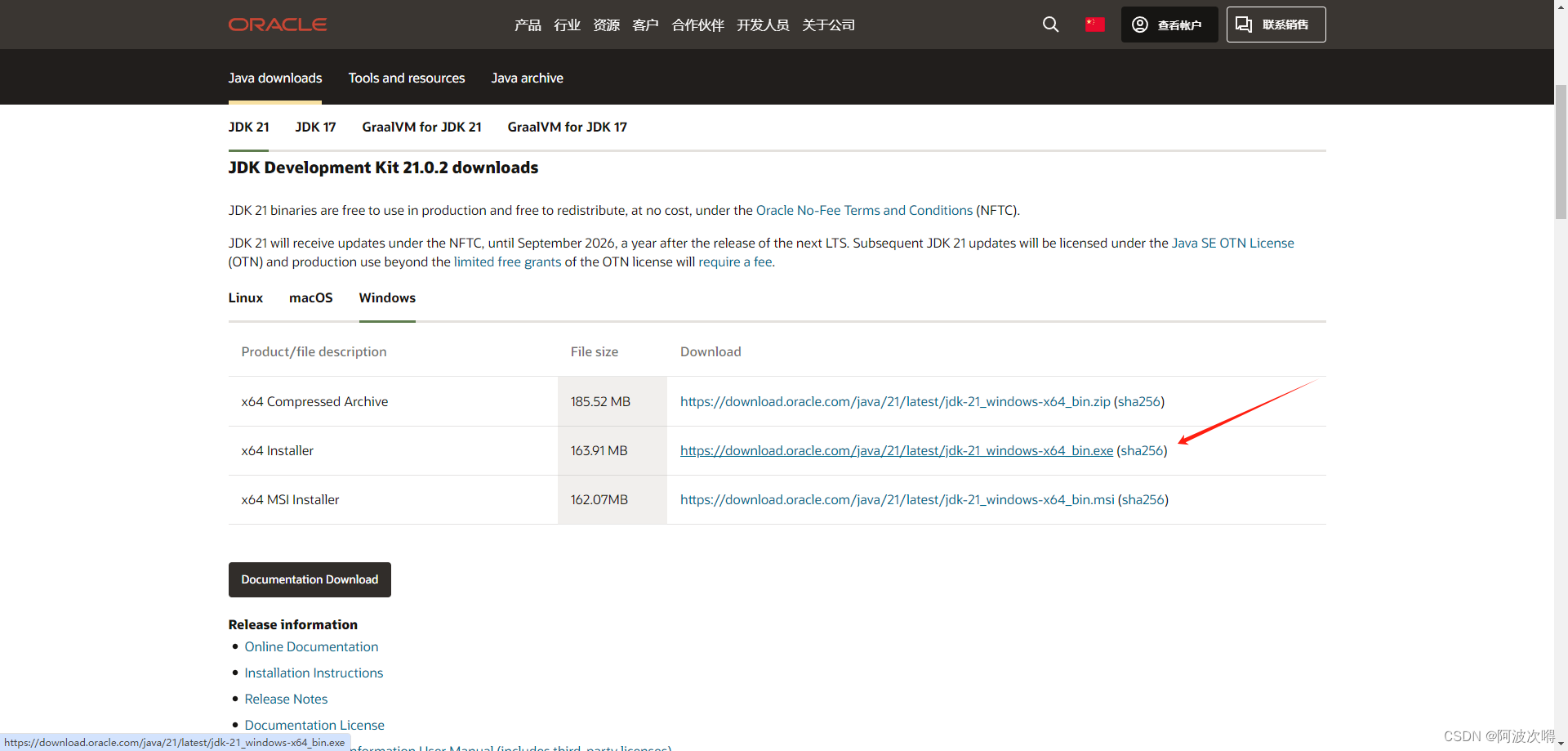Click the page vertical scrollbar thumb
The height and width of the screenshot is (751, 1568).
1561,151
